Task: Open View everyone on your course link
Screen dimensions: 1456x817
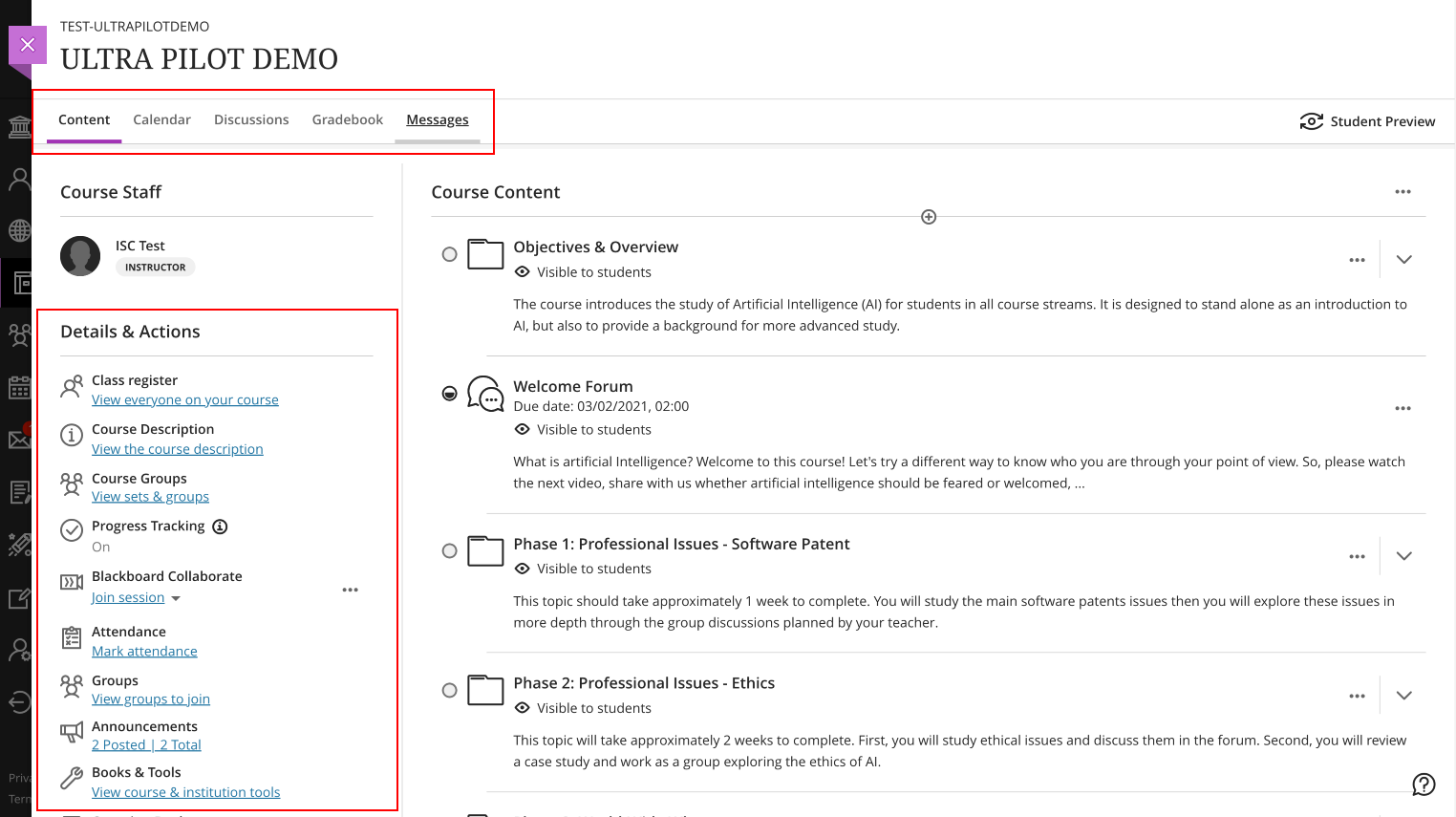Action: click(184, 400)
